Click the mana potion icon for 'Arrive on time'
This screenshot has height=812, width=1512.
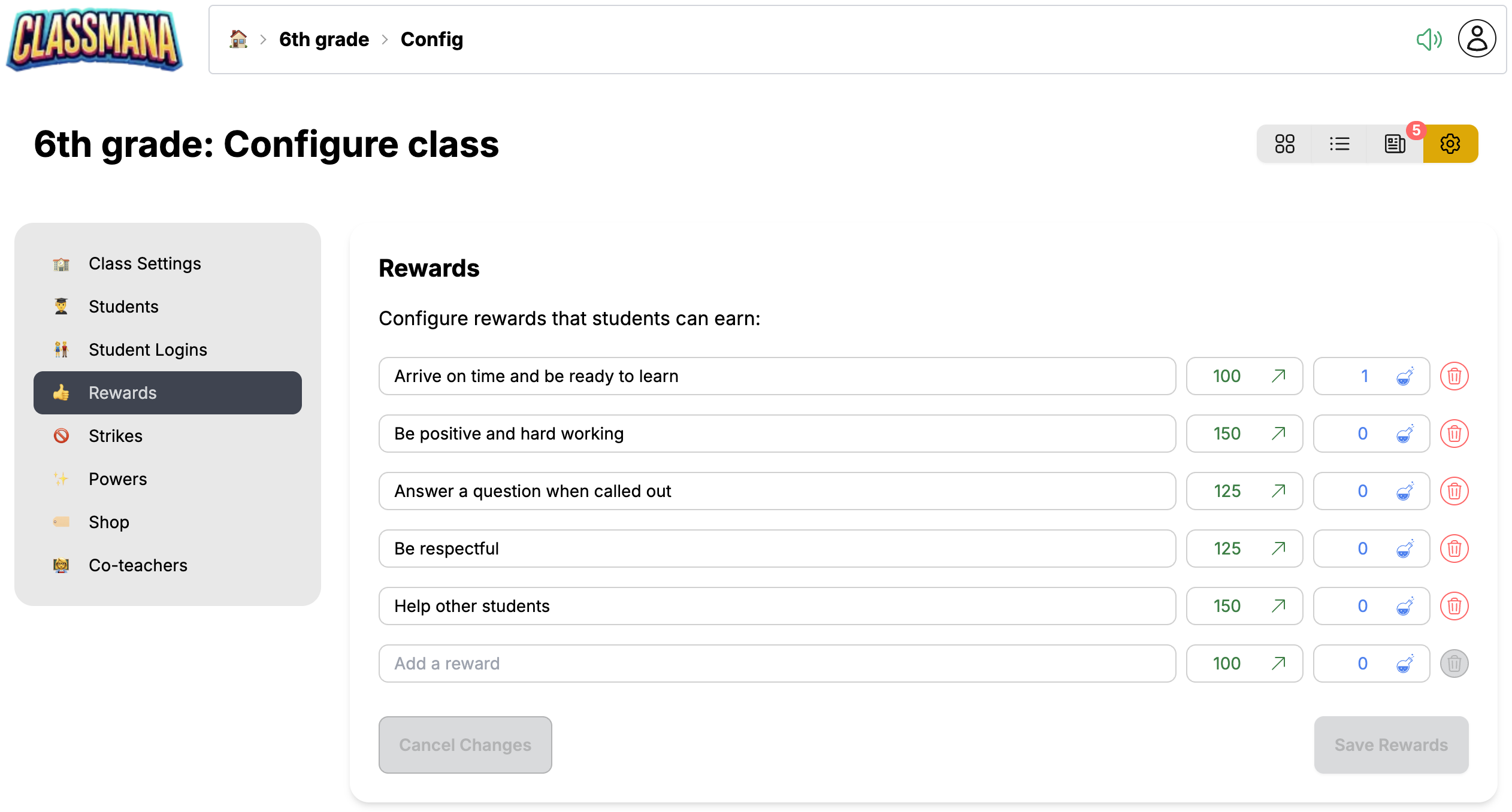pos(1405,376)
